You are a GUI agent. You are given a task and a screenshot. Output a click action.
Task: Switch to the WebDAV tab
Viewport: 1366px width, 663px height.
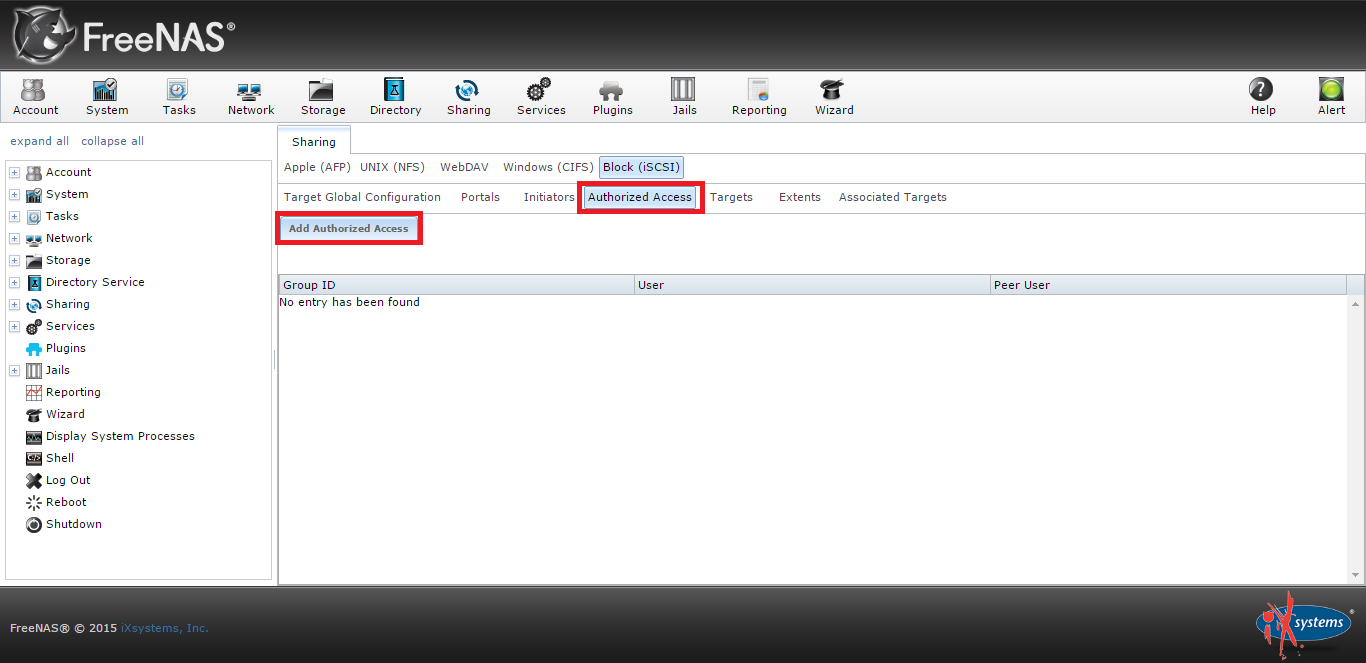click(x=464, y=167)
